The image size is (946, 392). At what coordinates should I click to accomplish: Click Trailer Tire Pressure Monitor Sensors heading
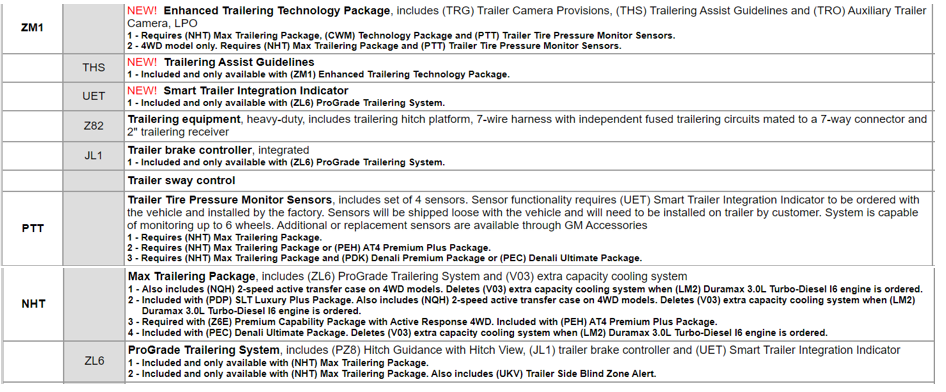click(x=230, y=200)
